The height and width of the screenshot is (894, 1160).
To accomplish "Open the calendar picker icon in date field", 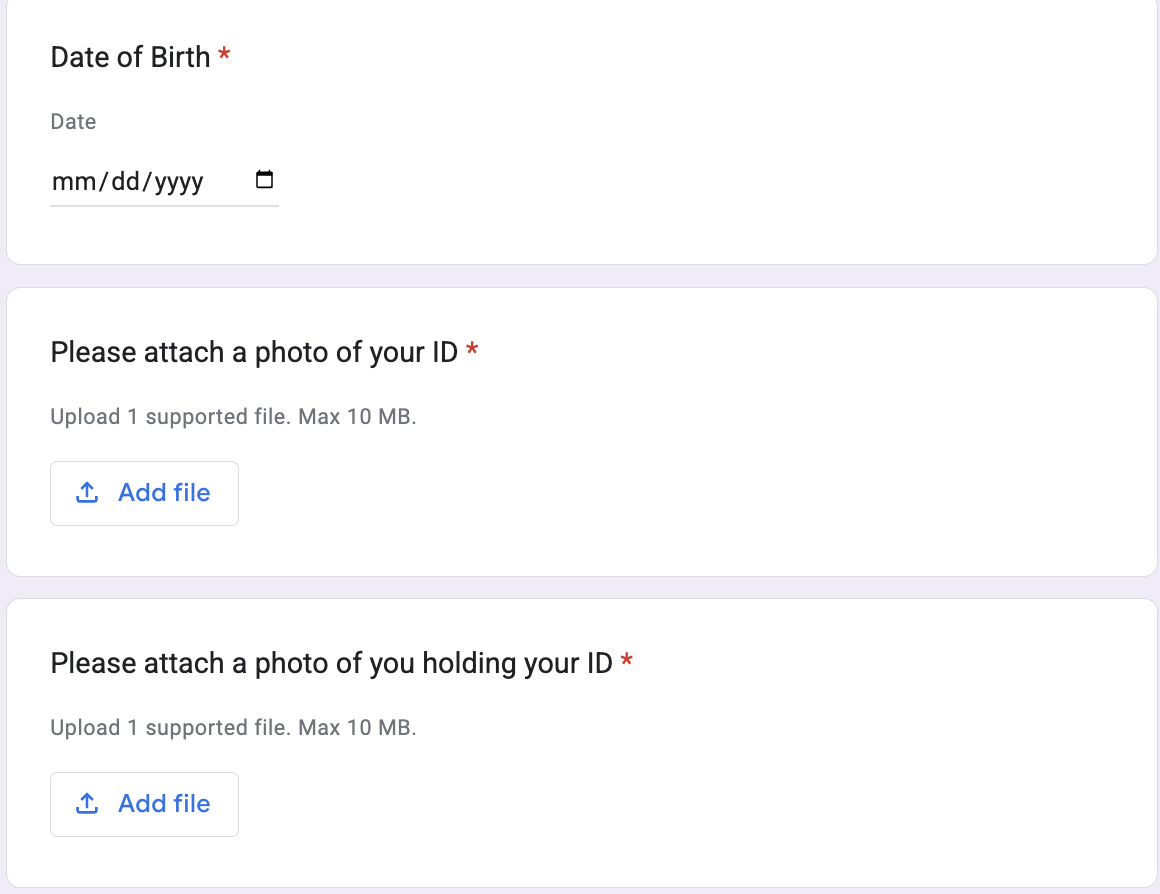I will [264, 179].
